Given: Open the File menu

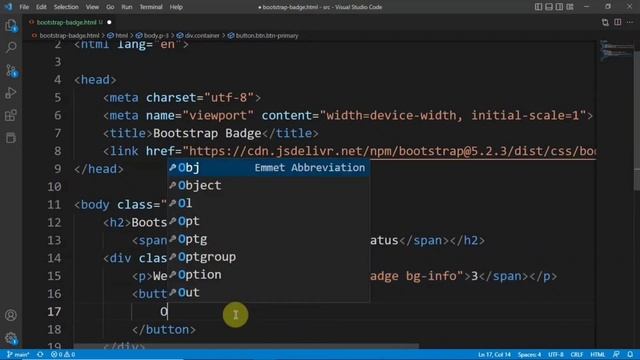Looking at the screenshot, I should pyautogui.click(x=24, y=7).
